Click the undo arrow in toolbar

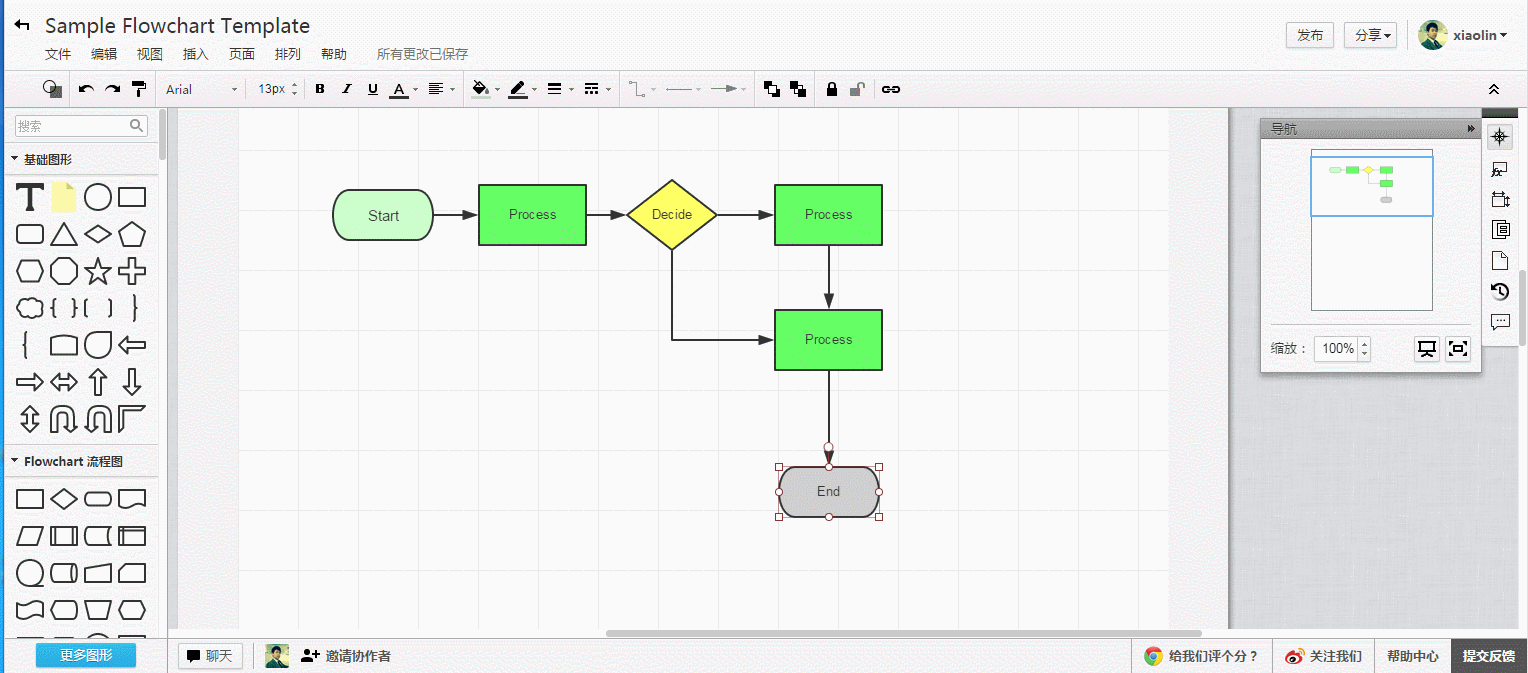[86, 89]
